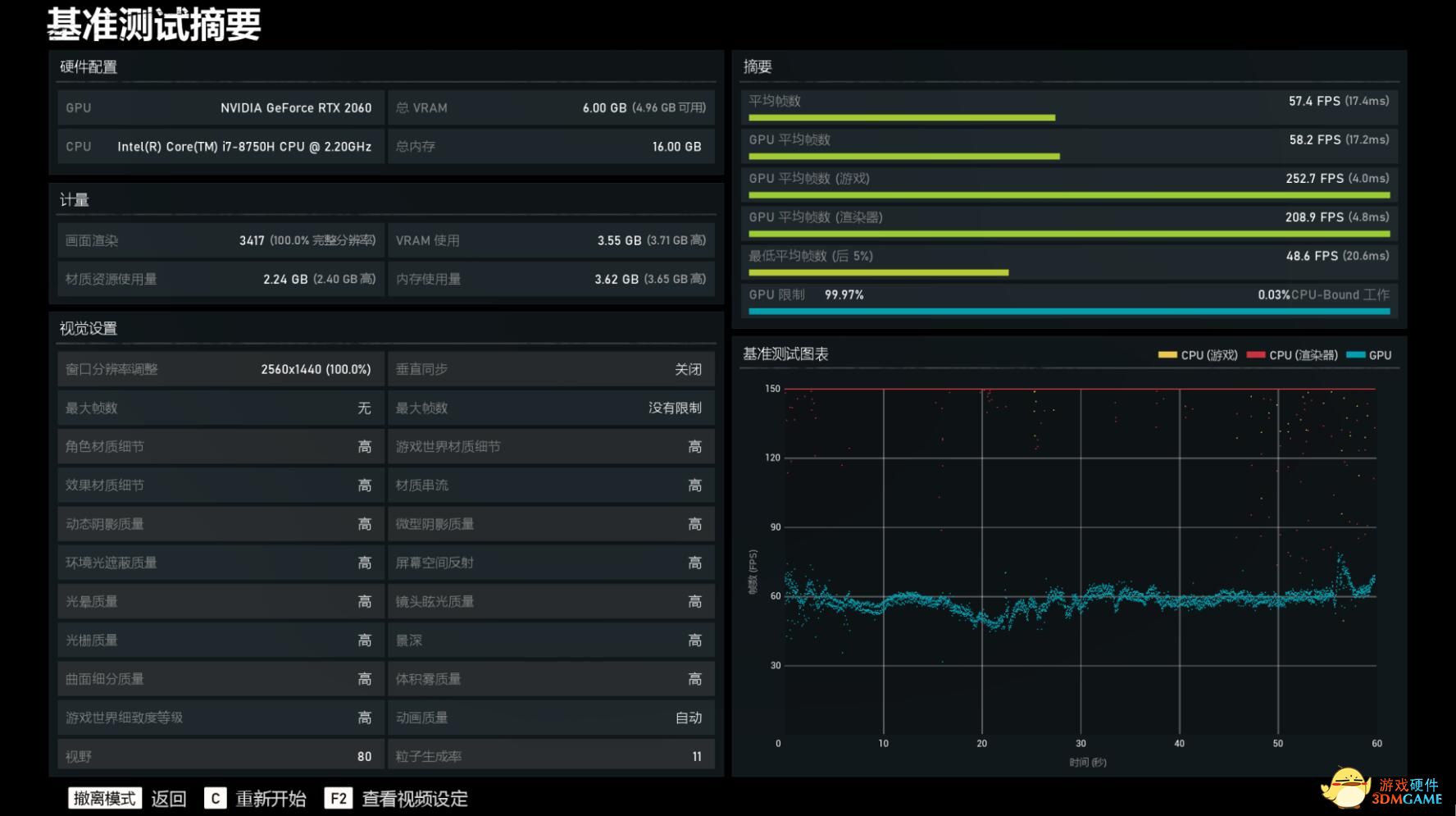Click the C key icon for restart
The width and height of the screenshot is (1456, 816).
click(215, 799)
